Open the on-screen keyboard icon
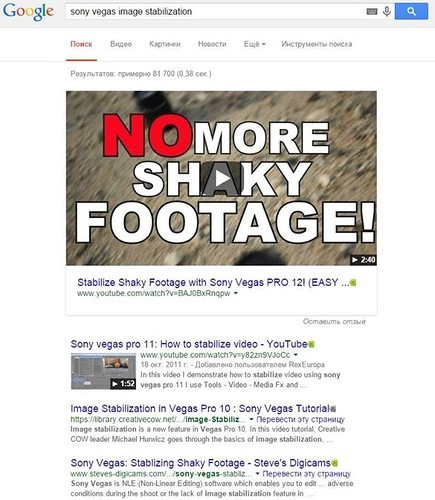 click(x=372, y=12)
